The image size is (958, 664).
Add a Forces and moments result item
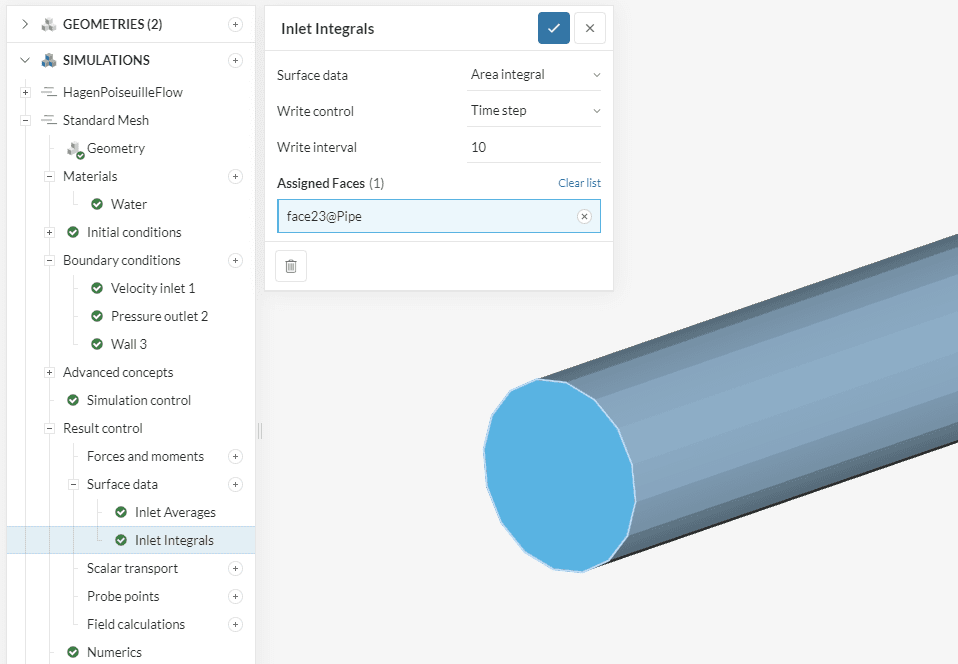[x=235, y=456]
